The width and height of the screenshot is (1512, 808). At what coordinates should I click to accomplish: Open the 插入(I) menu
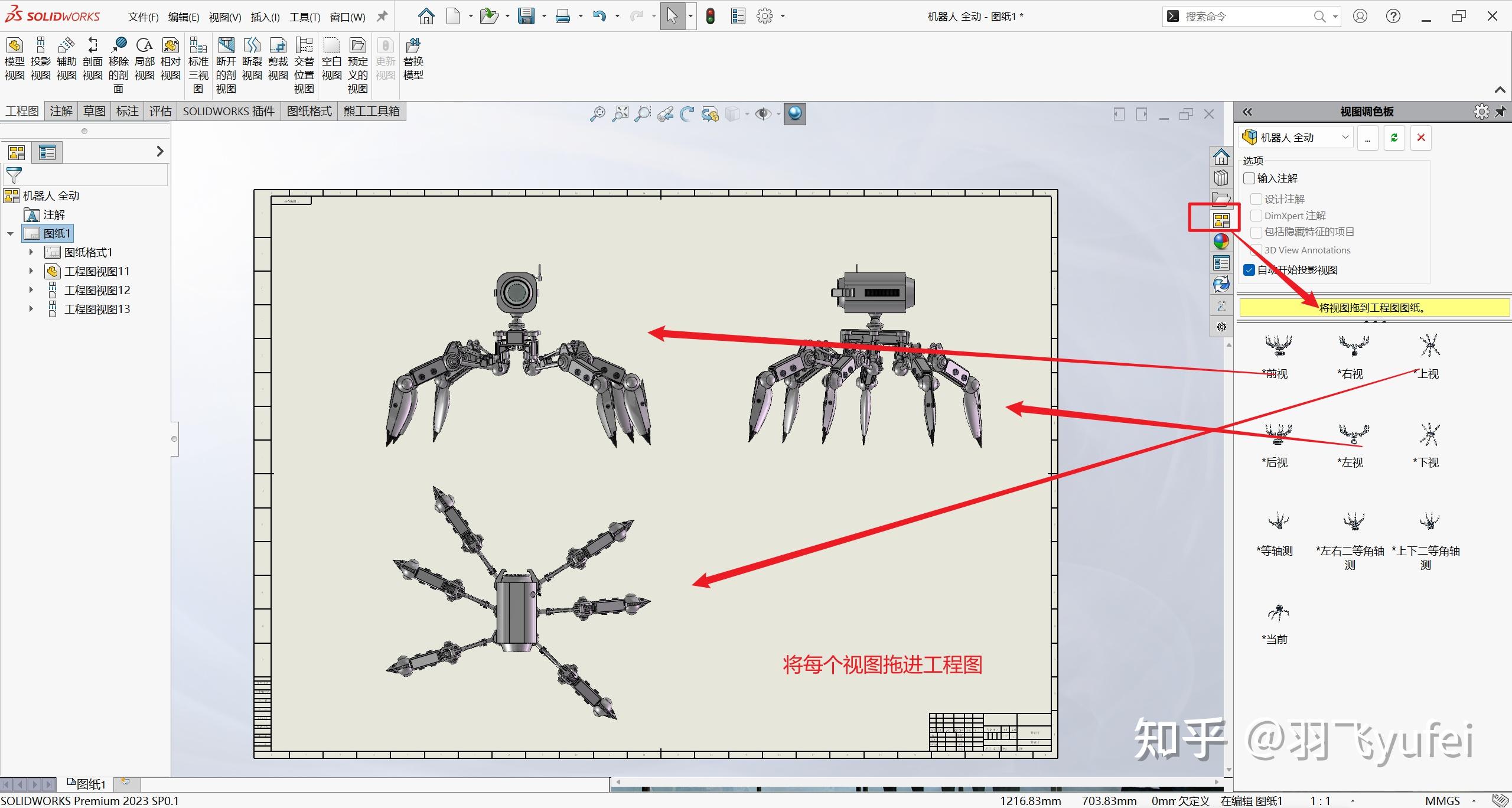[x=265, y=17]
